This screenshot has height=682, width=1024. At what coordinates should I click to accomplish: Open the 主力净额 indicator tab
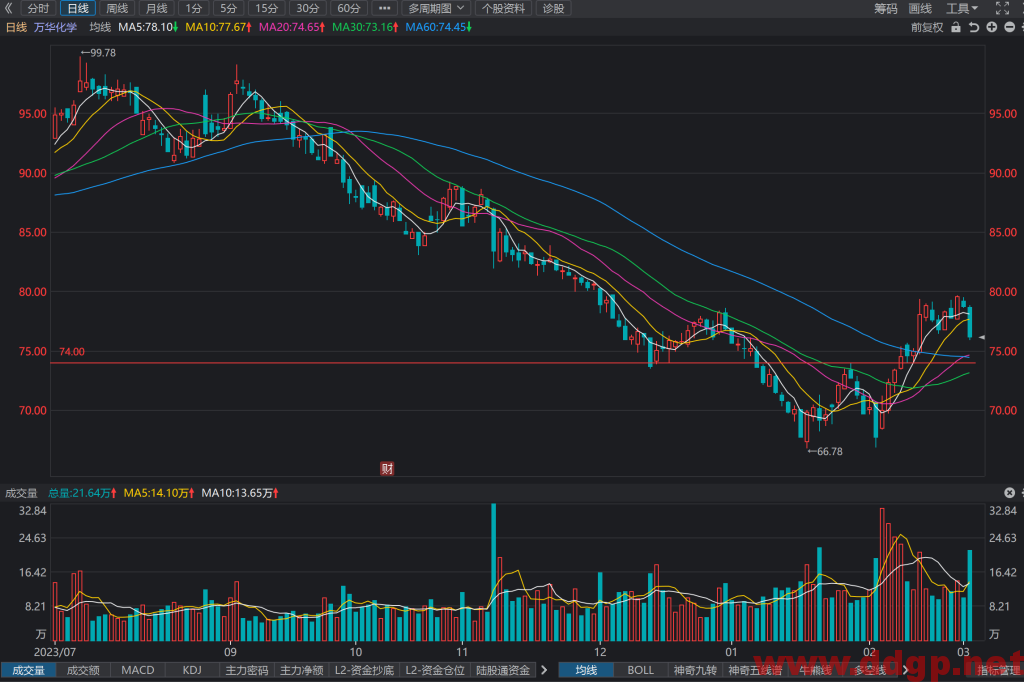pyautogui.click(x=302, y=670)
